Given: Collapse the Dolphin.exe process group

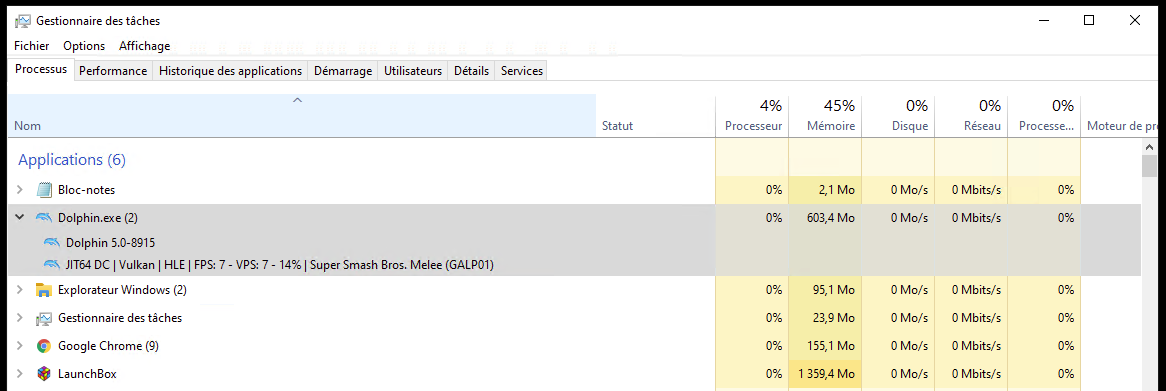Looking at the screenshot, I should coord(20,218).
